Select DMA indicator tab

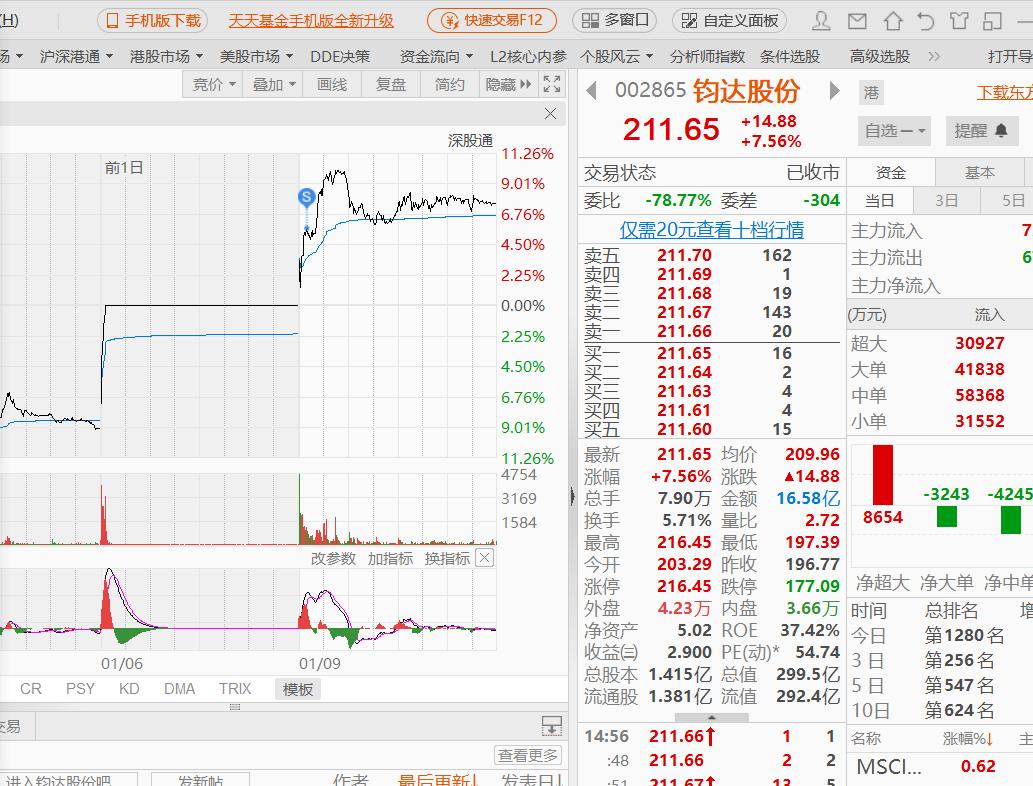click(179, 688)
